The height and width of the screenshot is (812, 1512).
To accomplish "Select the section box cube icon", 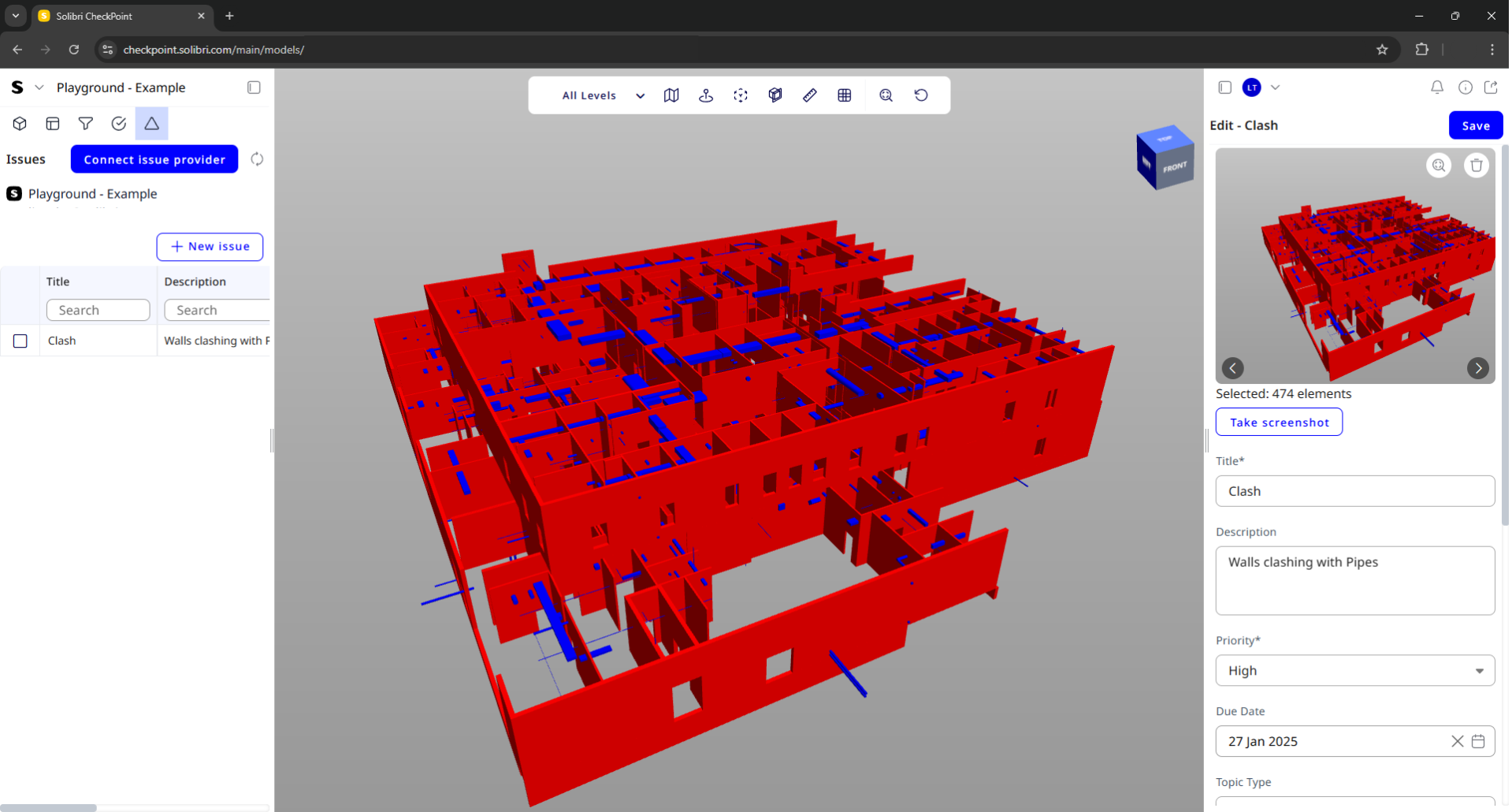I will click(x=775, y=95).
